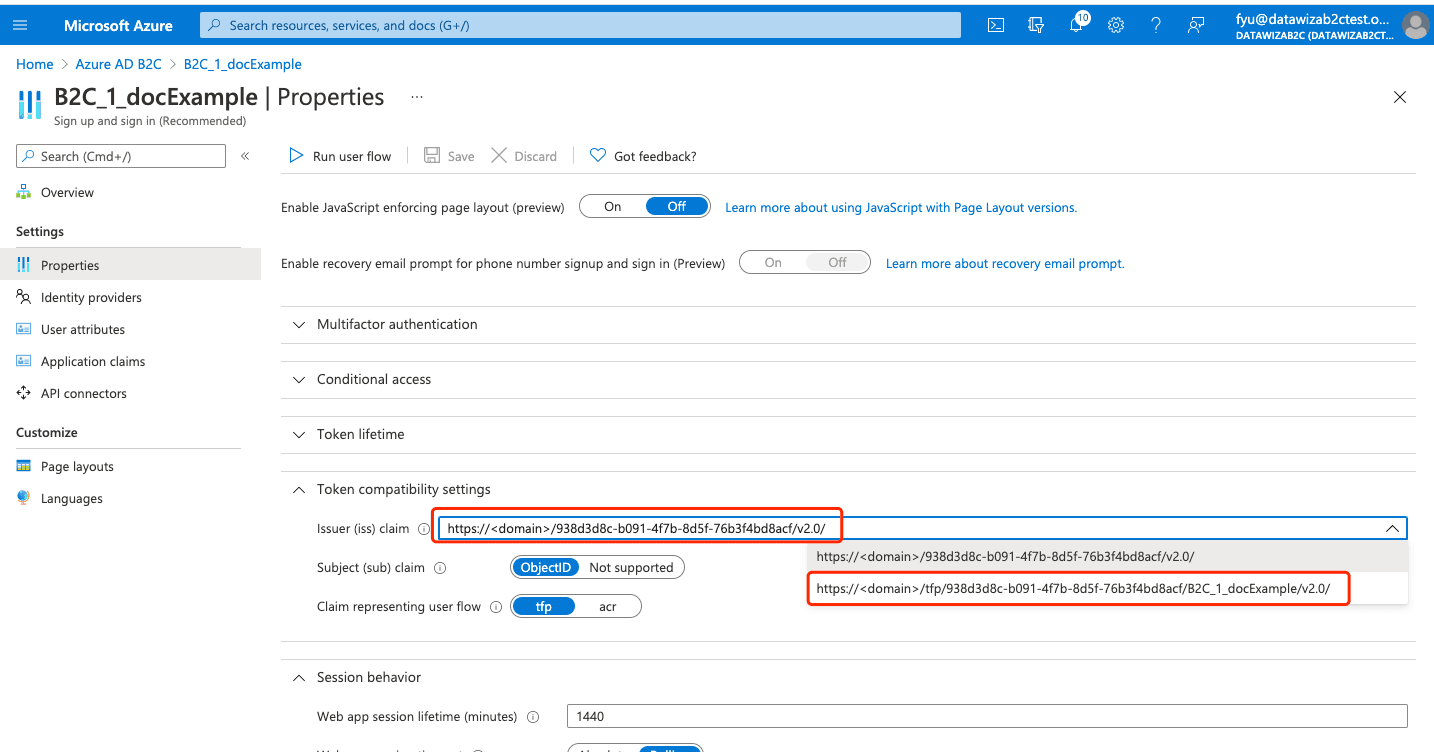Viewport: 1434px width, 752px height.
Task: Click the Save disk icon
Action: click(432, 155)
